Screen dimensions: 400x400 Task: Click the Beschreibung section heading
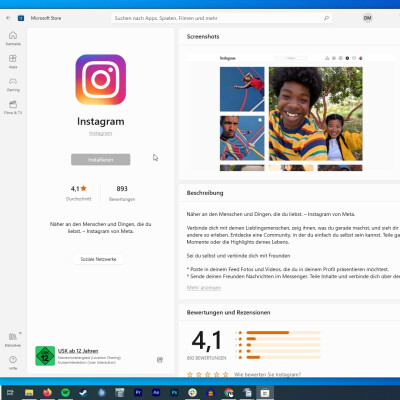pos(205,193)
